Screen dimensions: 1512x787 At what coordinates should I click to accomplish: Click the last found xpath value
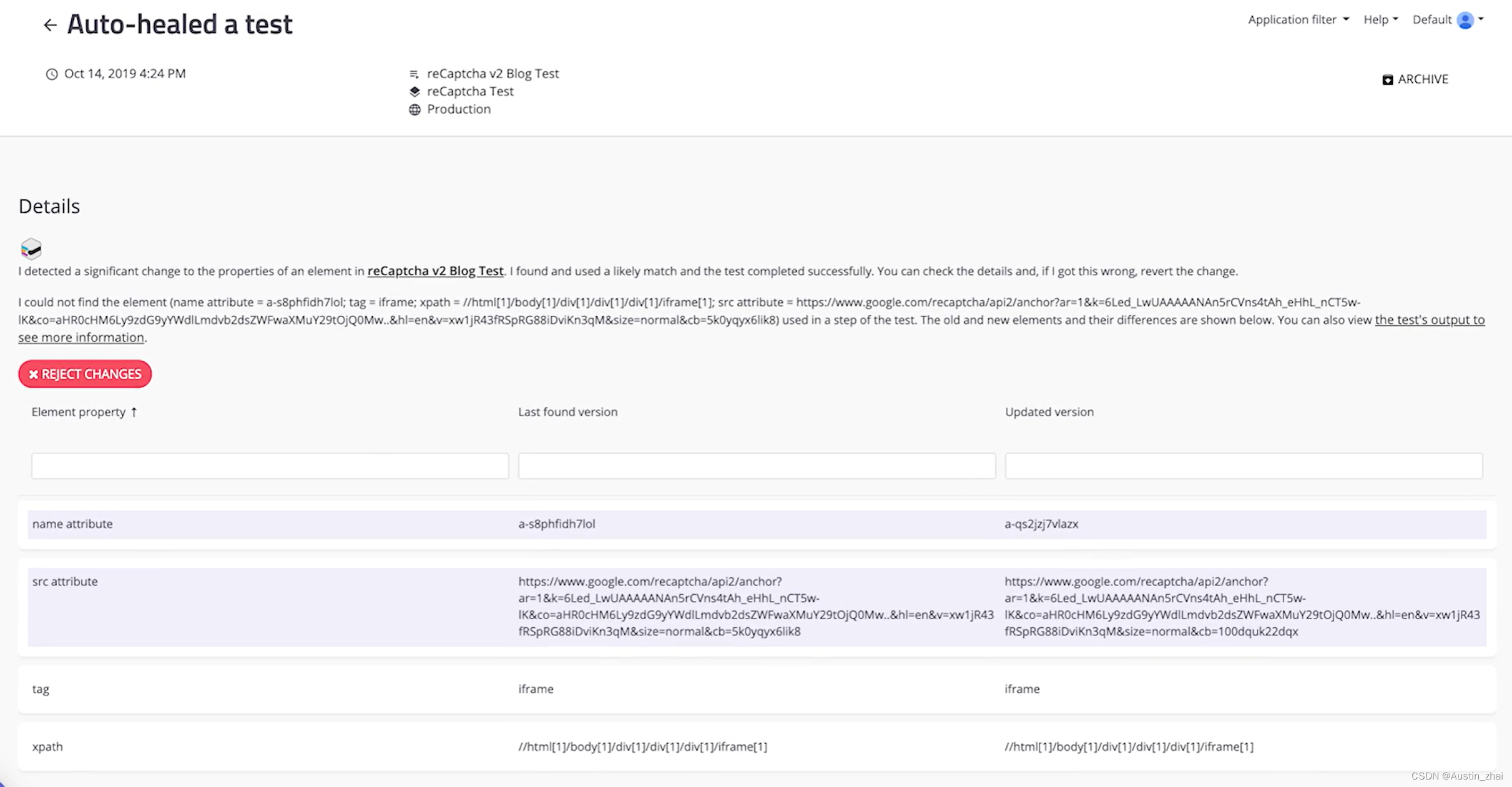pos(642,746)
